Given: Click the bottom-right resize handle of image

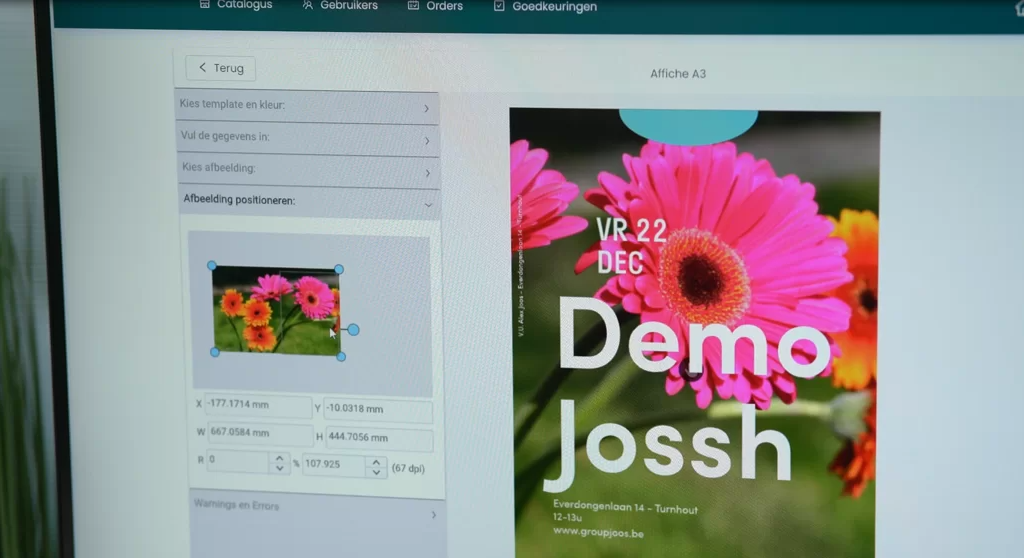Looking at the screenshot, I should coord(341,356).
